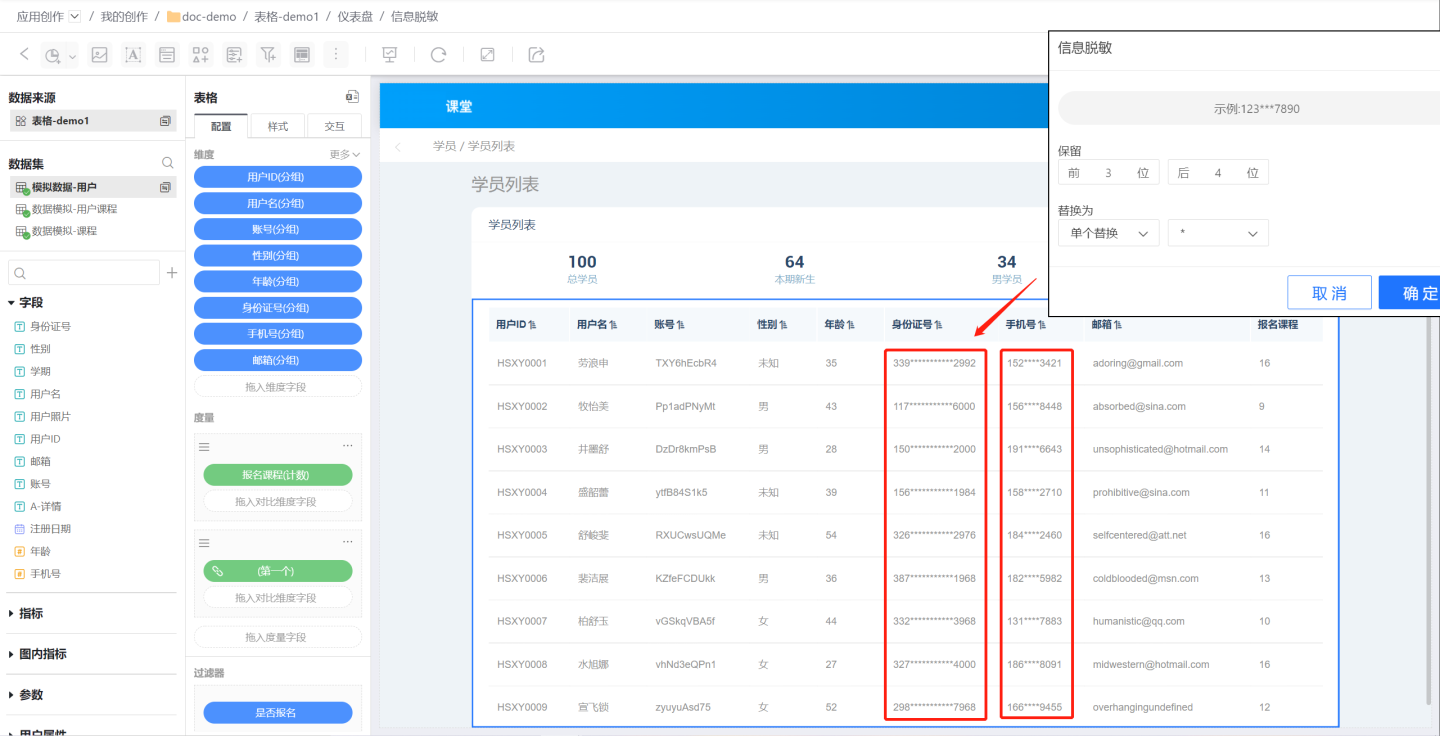This screenshot has width=1440, height=736.
Task: Click the 取消 button
Action: pyautogui.click(x=1328, y=293)
